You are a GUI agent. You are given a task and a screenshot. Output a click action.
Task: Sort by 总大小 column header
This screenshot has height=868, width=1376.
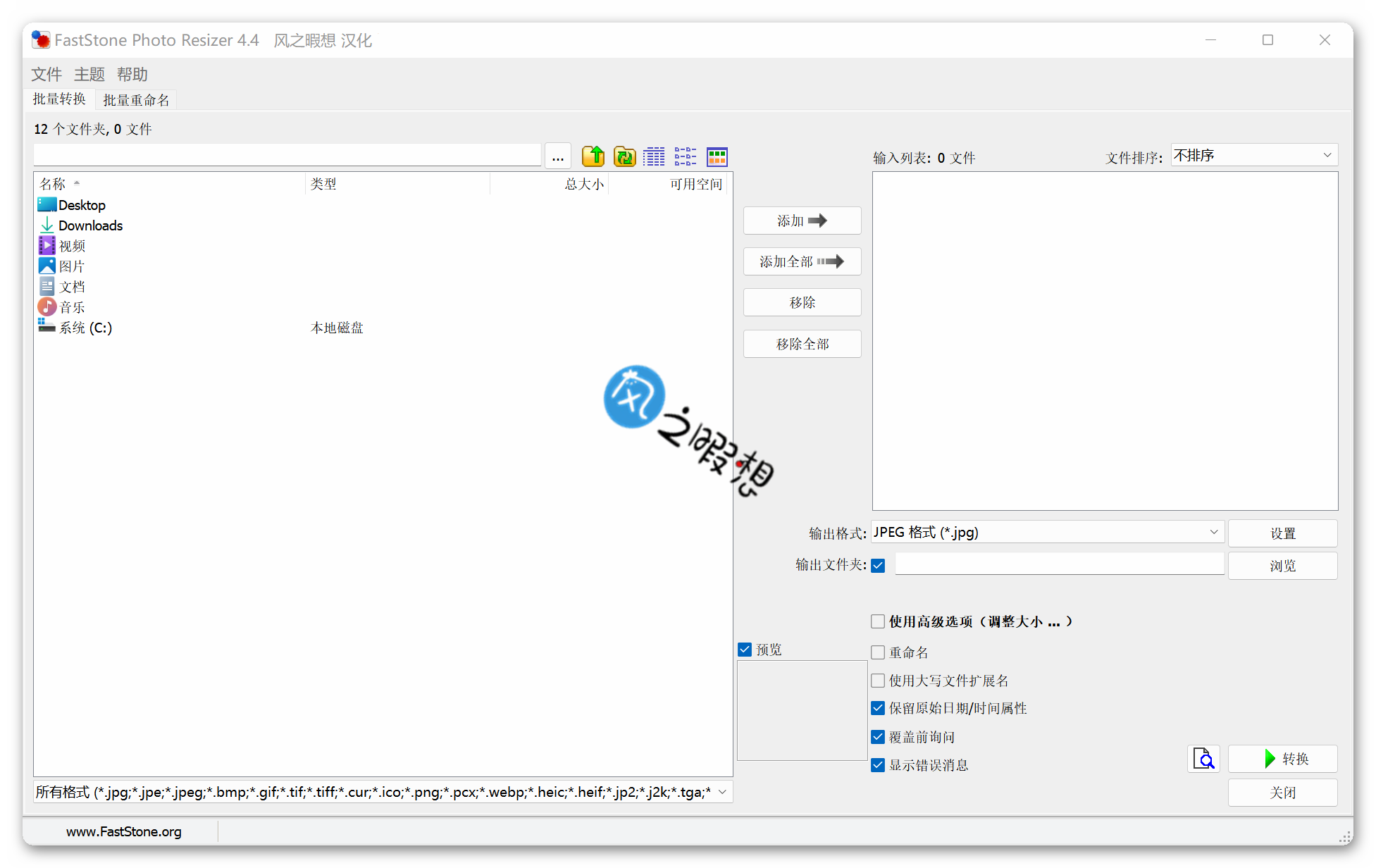tap(550, 184)
